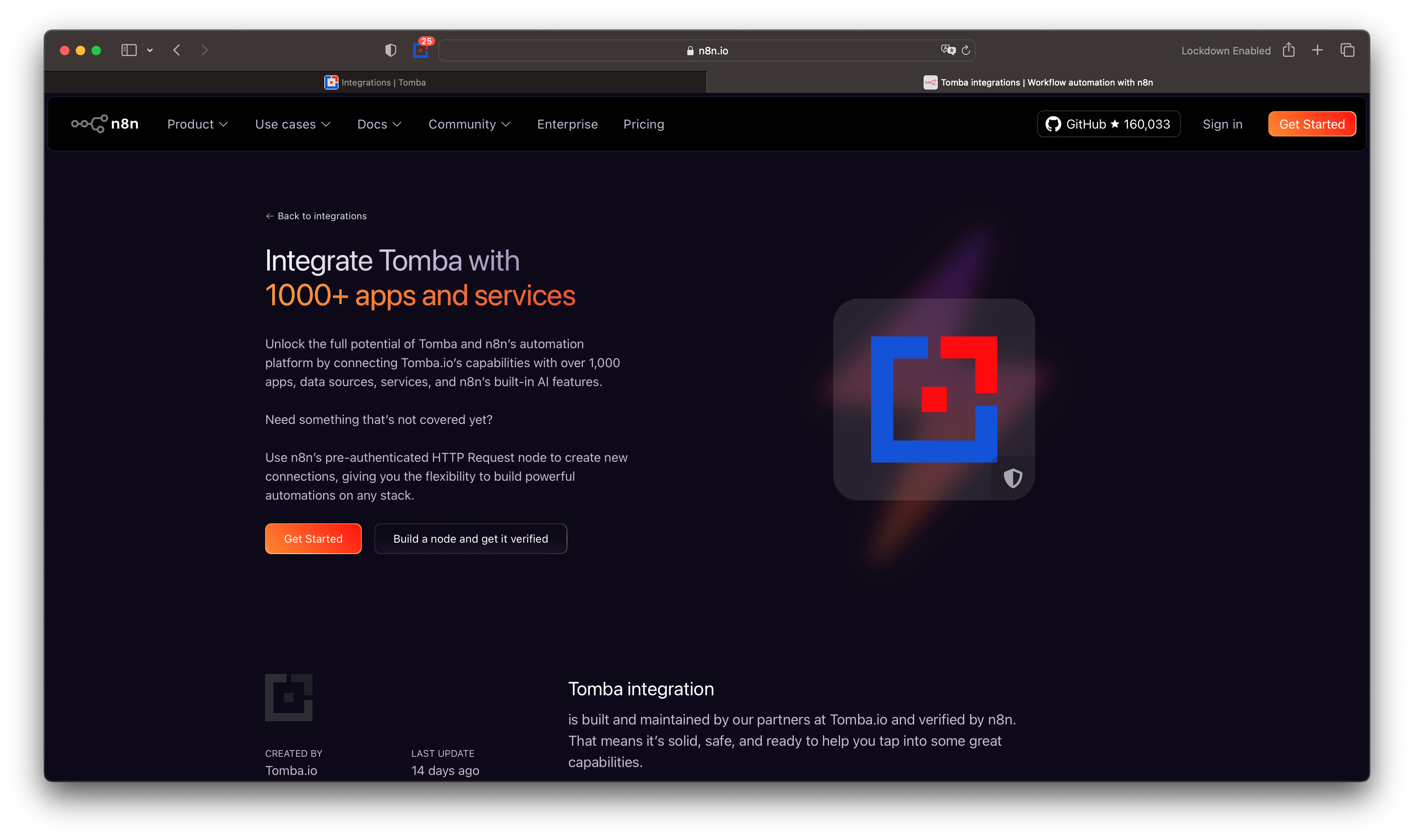Open the Safari share icon
The height and width of the screenshot is (840, 1414).
[x=1289, y=50]
